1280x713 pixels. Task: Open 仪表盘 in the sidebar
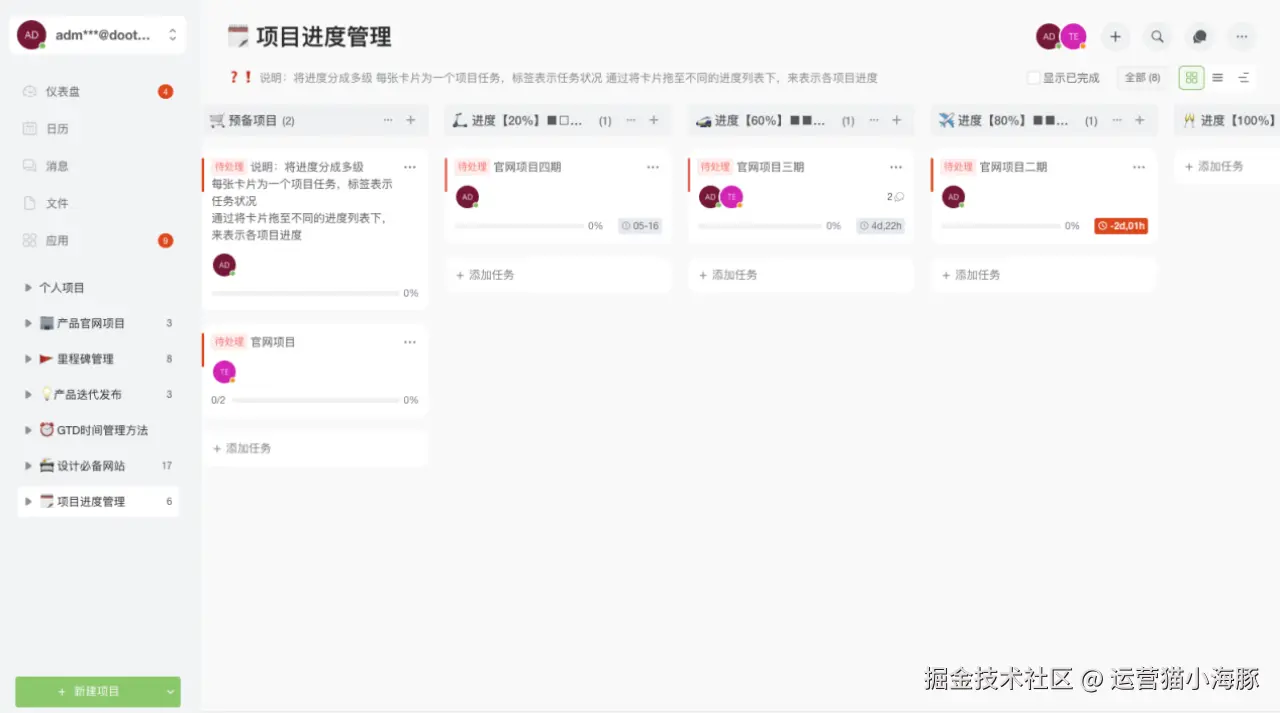pos(98,91)
